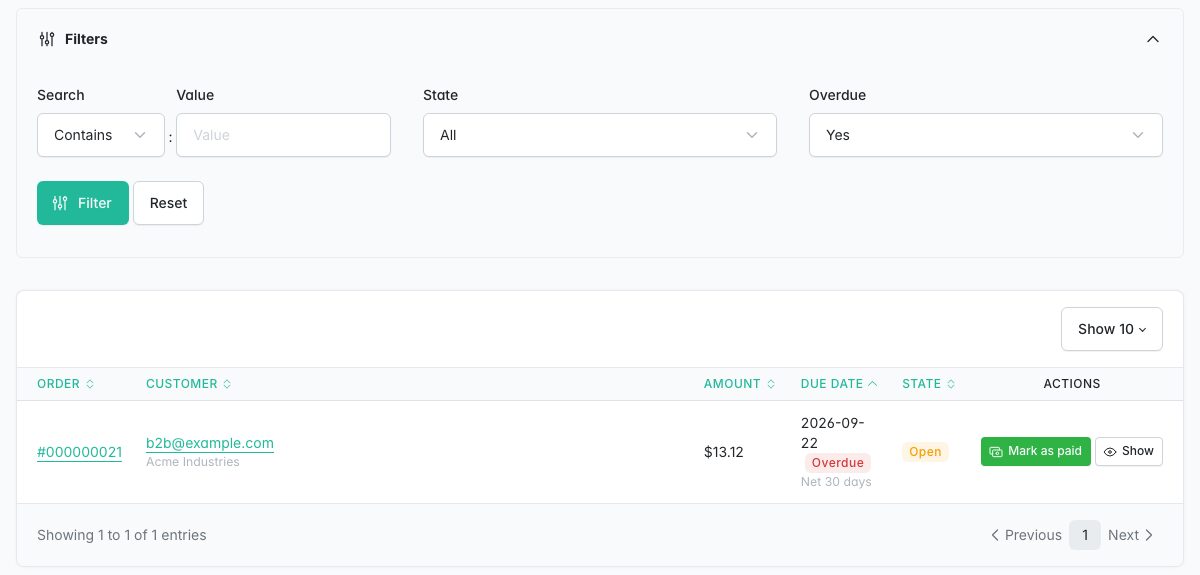This screenshot has width=1200, height=575.
Task: Collapse the Filters panel chevron
Action: pos(1152,39)
